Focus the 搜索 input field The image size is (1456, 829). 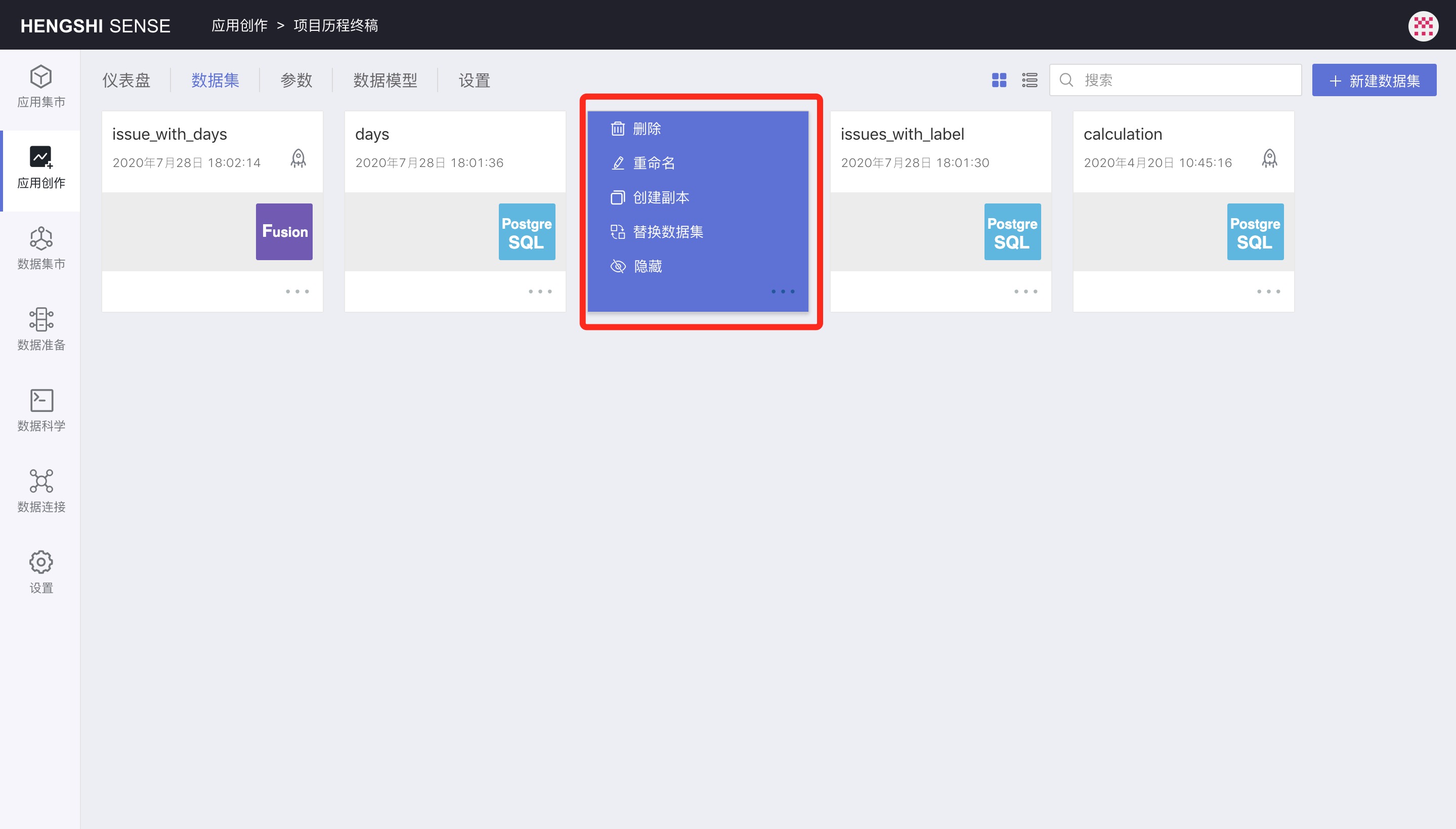coord(1176,80)
